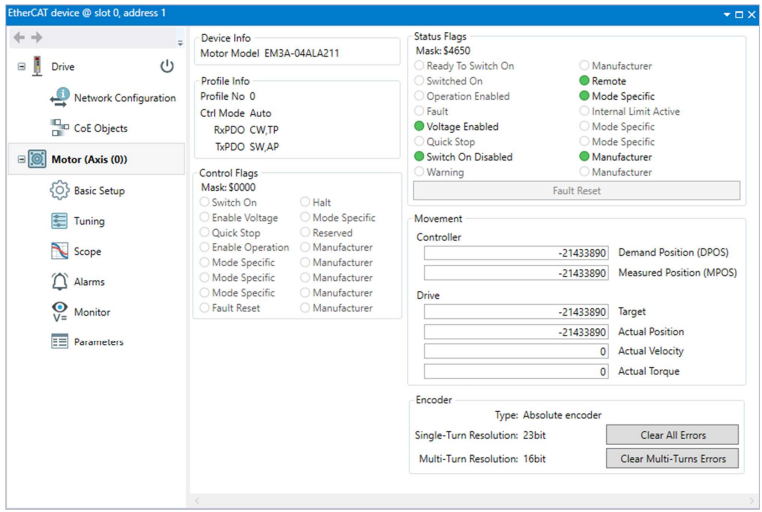
Task: Click the Ready To Switch On indicator
Action: (419, 66)
